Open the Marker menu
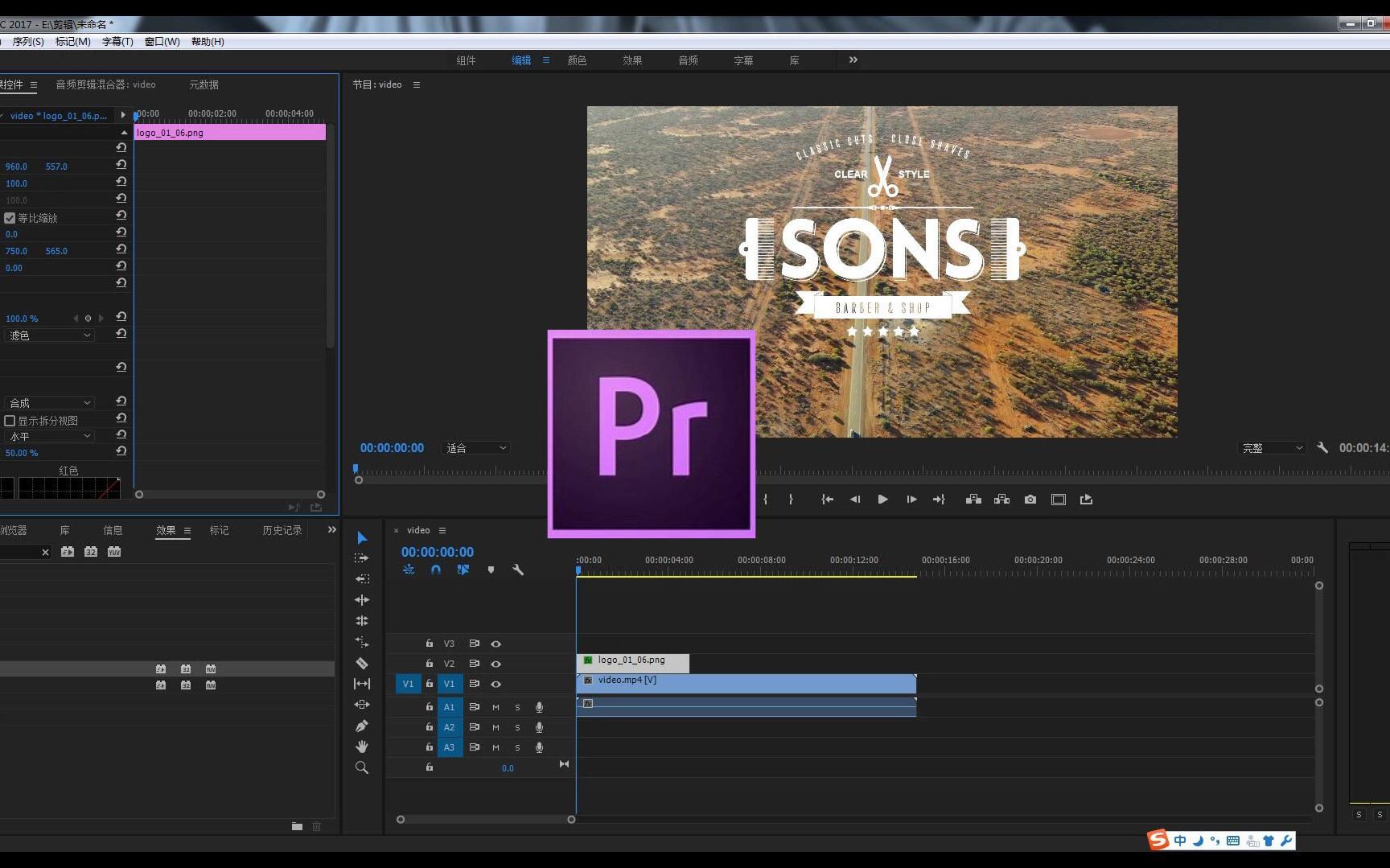 pyautogui.click(x=73, y=41)
